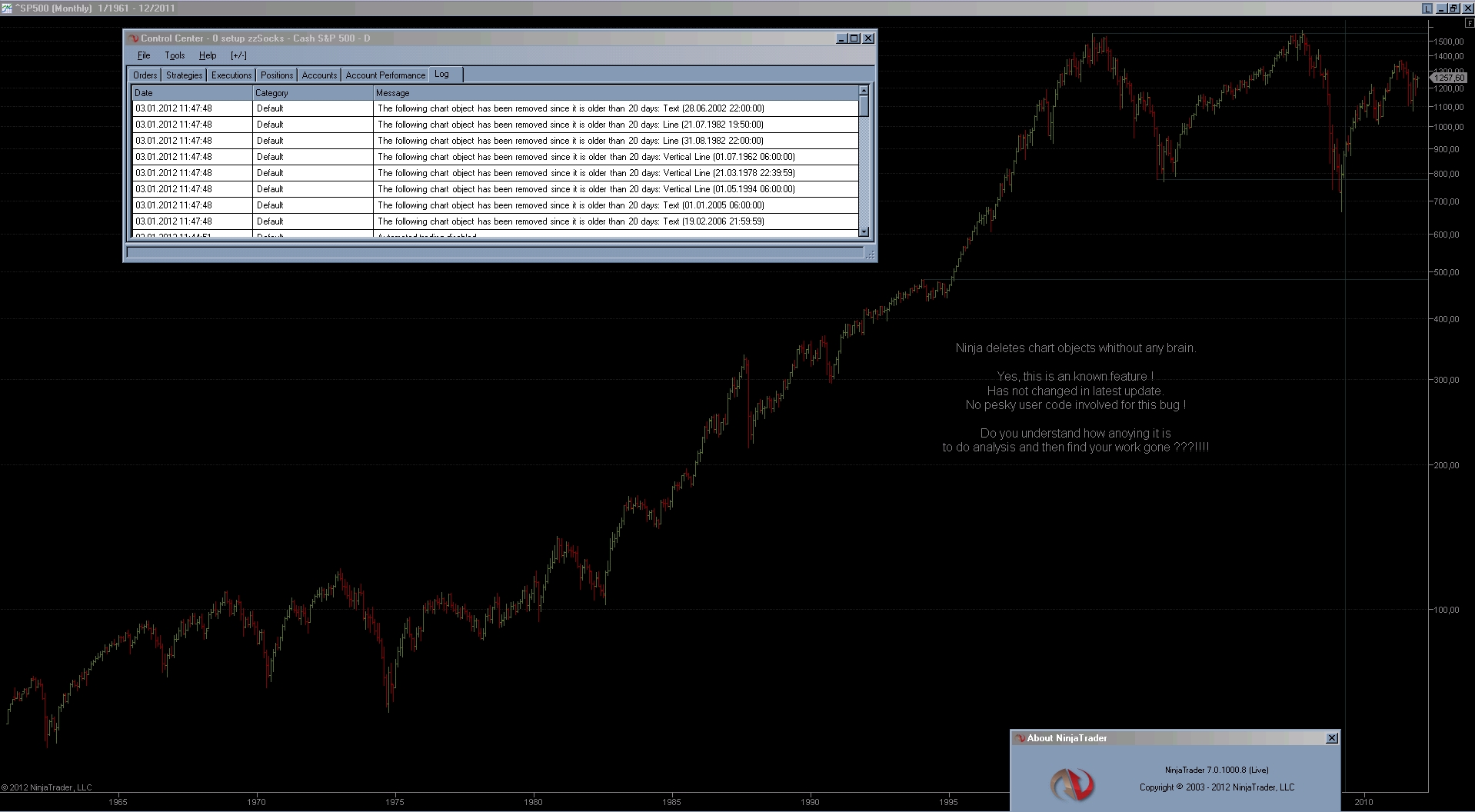Select log message about Vertical Line (01.07.1962 06:00:00)
The width and height of the screenshot is (1475, 812).
pos(616,157)
